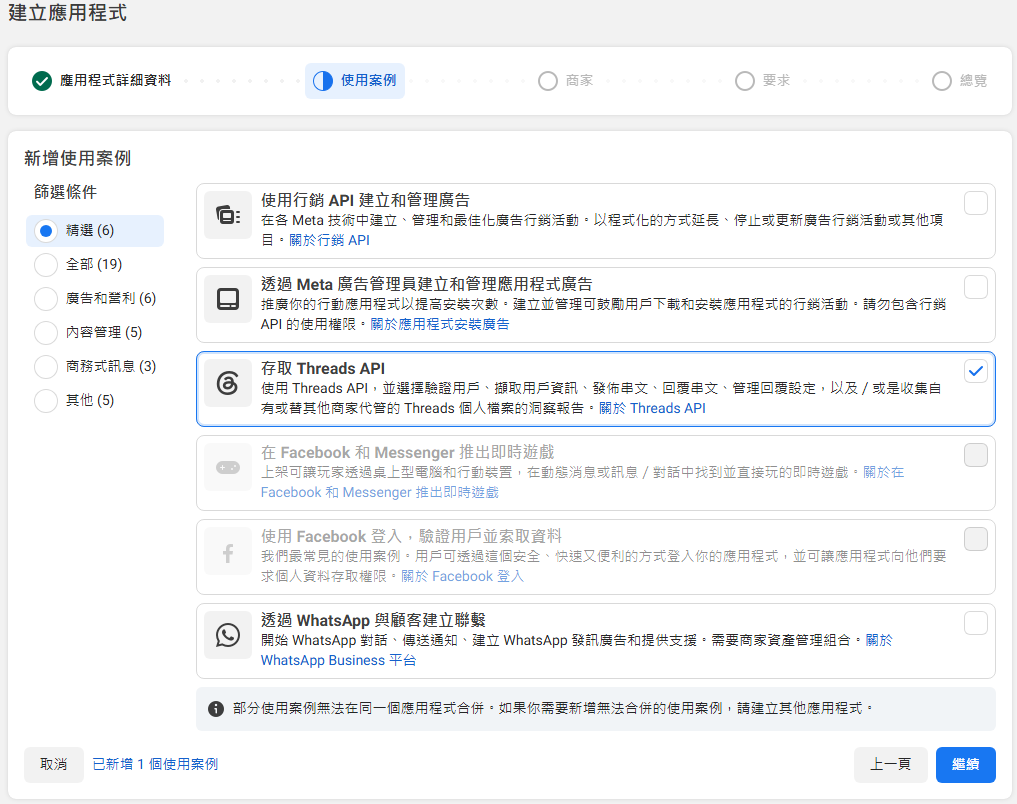Click the 上一頁 button

pyautogui.click(x=891, y=764)
